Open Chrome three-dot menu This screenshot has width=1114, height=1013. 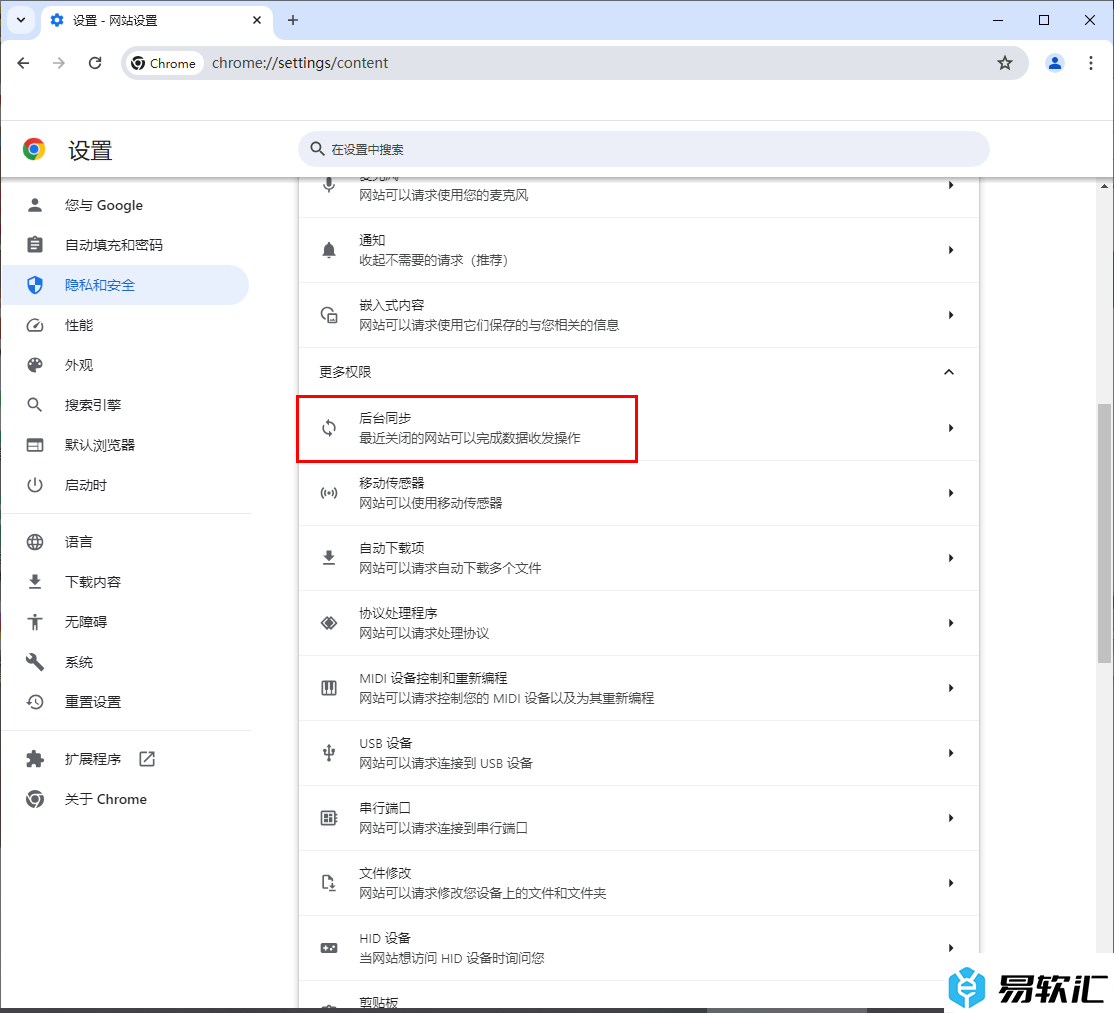pyautogui.click(x=1091, y=63)
